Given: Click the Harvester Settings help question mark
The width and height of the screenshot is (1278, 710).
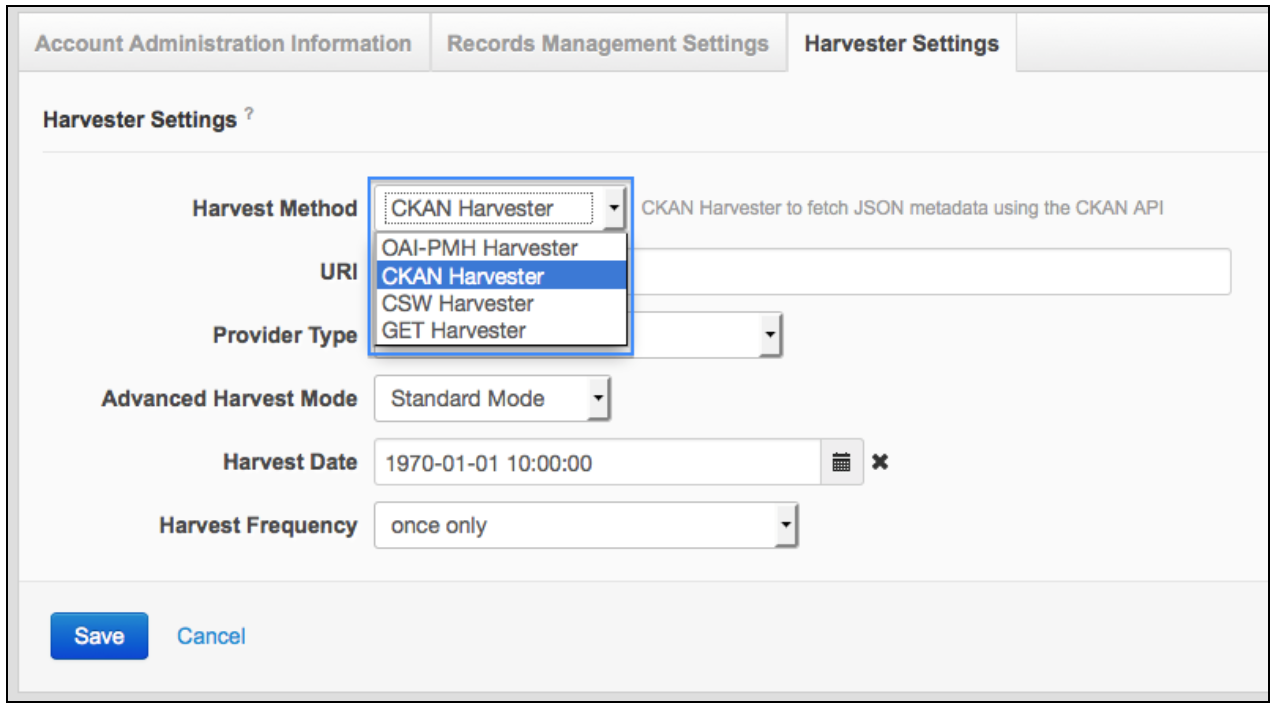Looking at the screenshot, I should click(x=249, y=115).
